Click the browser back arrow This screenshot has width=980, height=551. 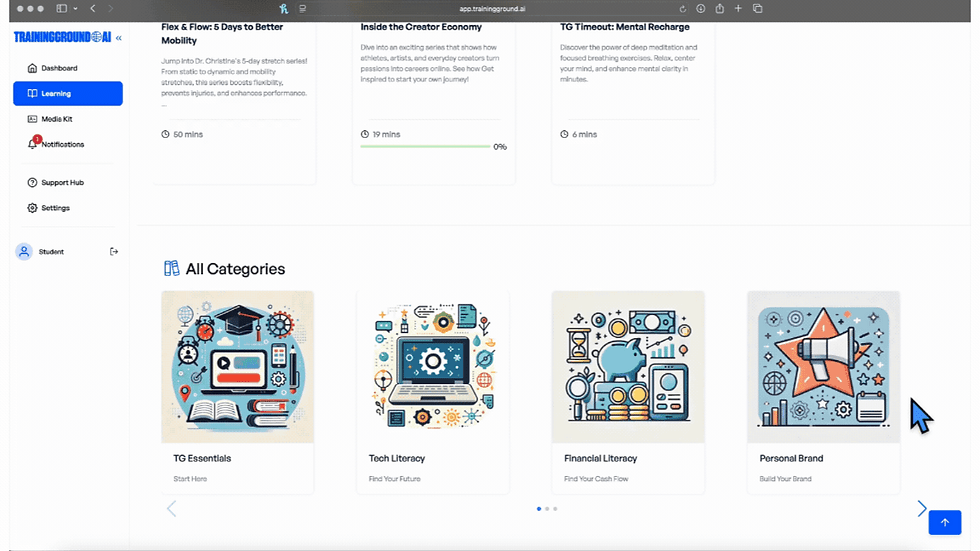click(x=92, y=9)
